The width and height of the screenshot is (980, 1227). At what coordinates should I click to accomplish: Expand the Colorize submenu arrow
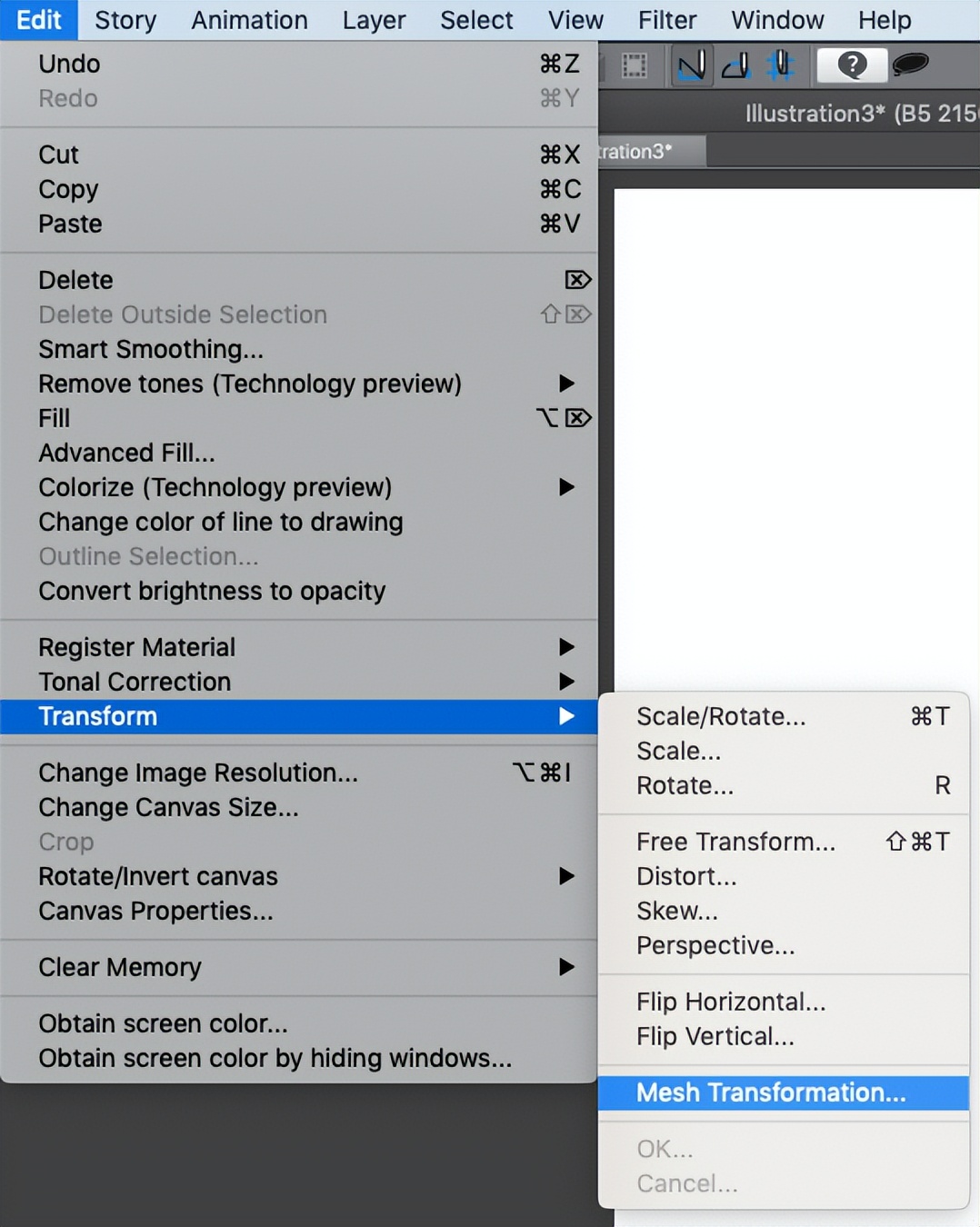point(566,487)
